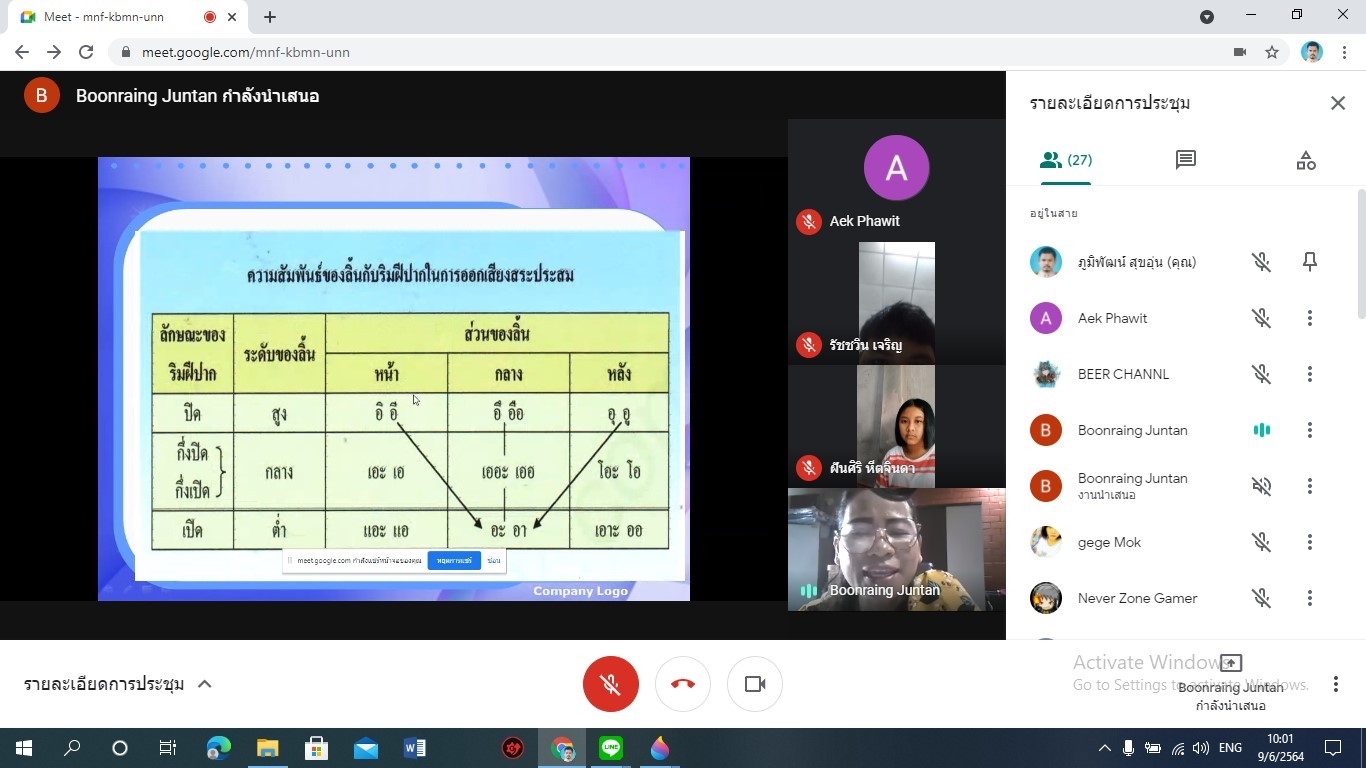Mute BEER CHANNL participant microphone
1366x768 pixels.
click(x=1261, y=374)
